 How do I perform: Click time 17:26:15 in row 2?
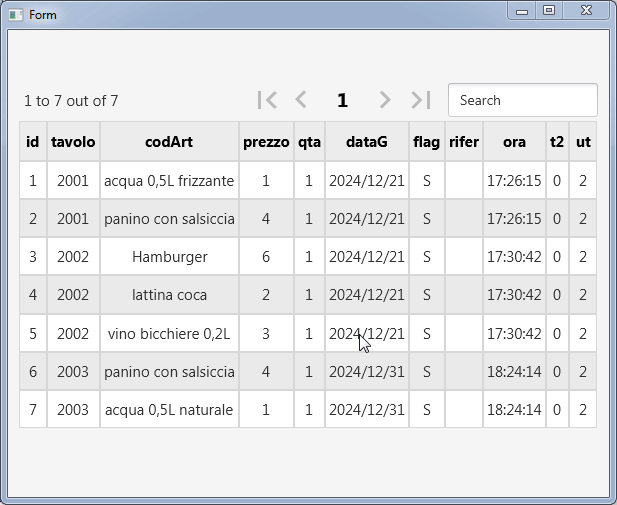(x=514, y=218)
